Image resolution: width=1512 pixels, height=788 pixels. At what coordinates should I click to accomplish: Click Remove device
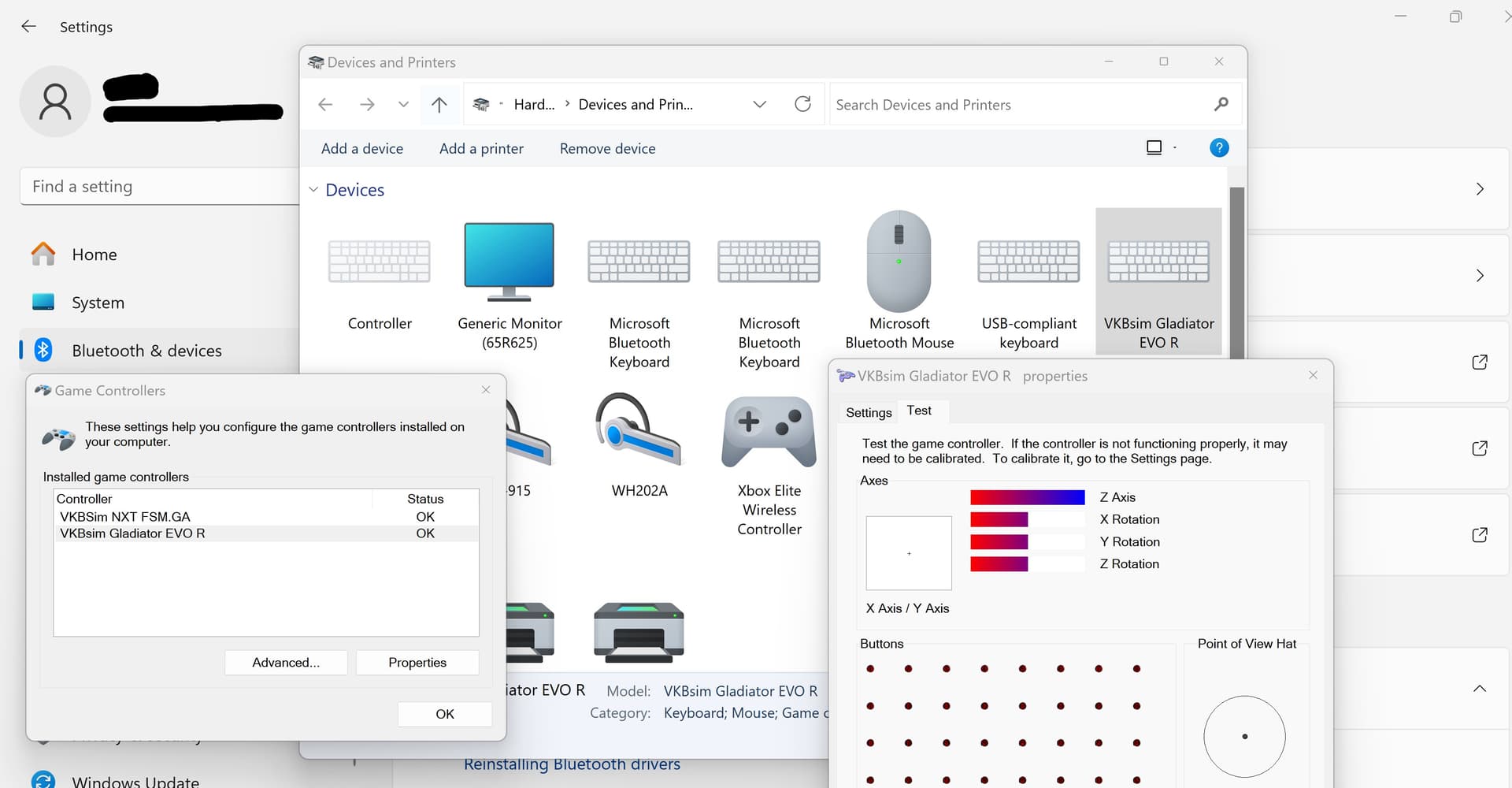pyautogui.click(x=607, y=148)
